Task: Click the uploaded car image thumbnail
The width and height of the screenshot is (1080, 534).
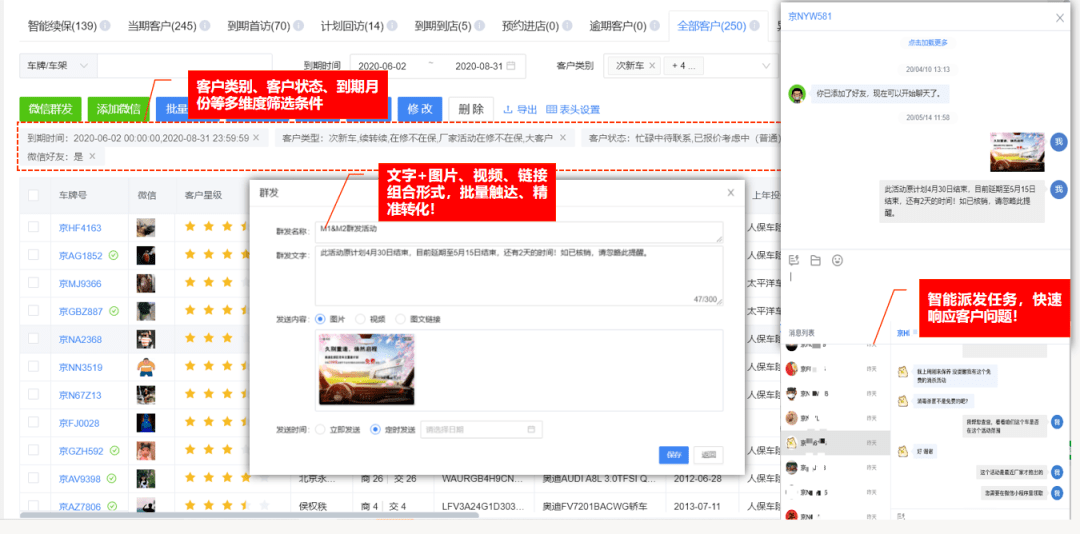Action: point(366,369)
